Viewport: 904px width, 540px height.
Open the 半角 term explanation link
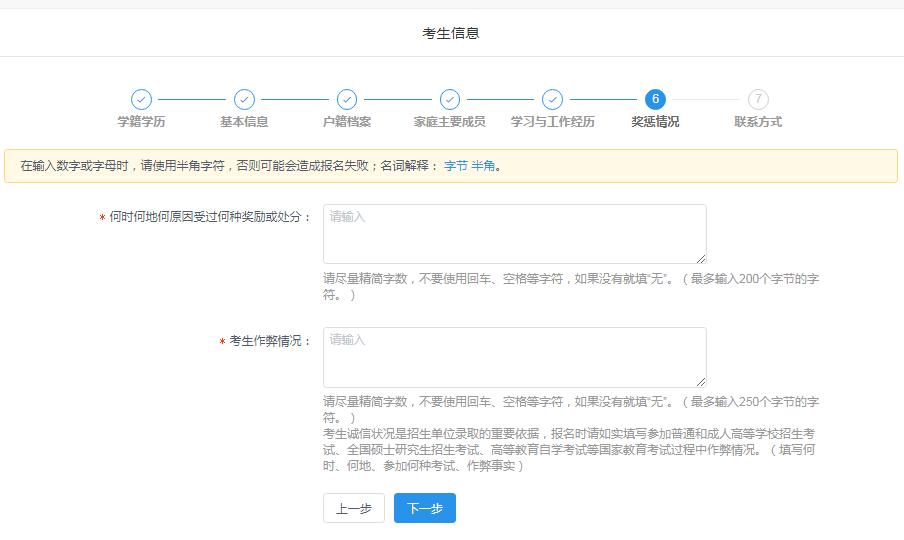483,166
